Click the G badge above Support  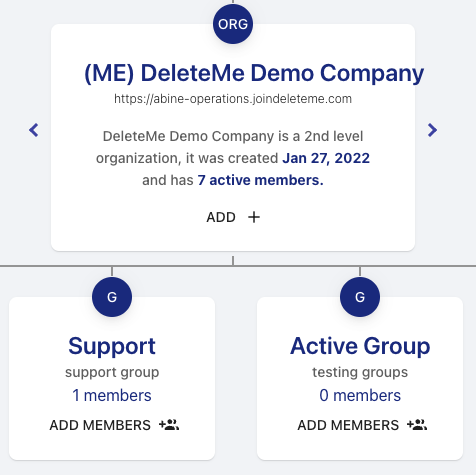pyautogui.click(x=112, y=297)
